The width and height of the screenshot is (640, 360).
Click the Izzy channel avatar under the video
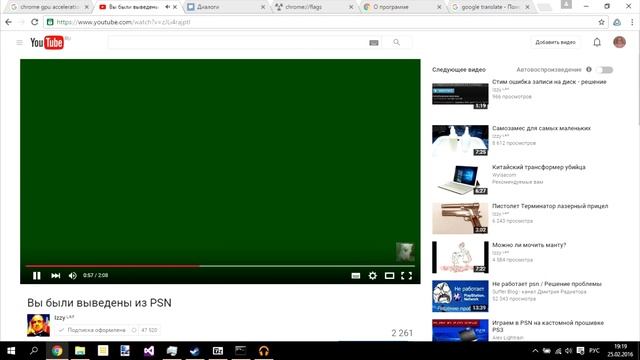coord(38,325)
